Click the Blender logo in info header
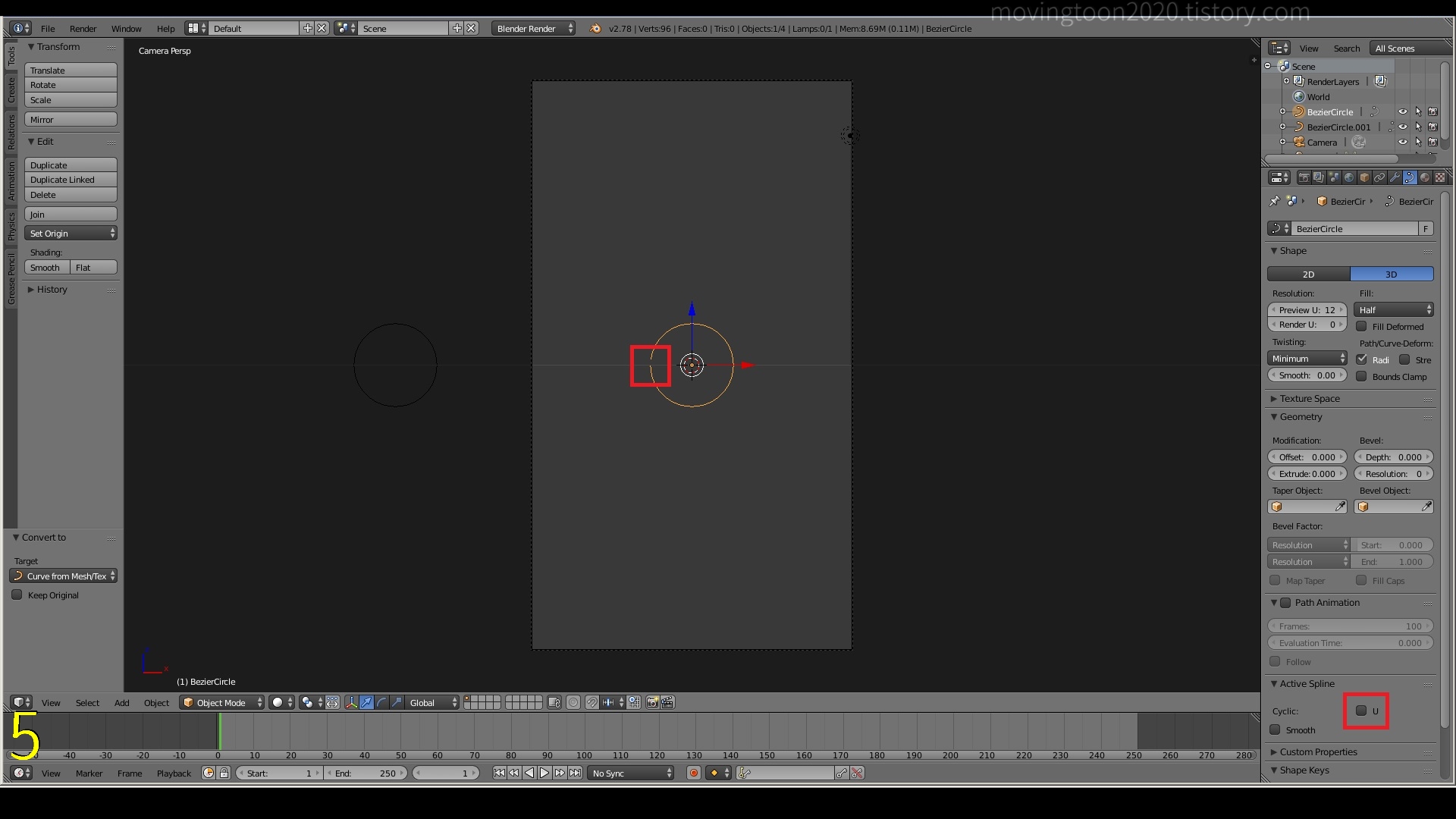This screenshot has width=1456, height=819. [595, 29]
